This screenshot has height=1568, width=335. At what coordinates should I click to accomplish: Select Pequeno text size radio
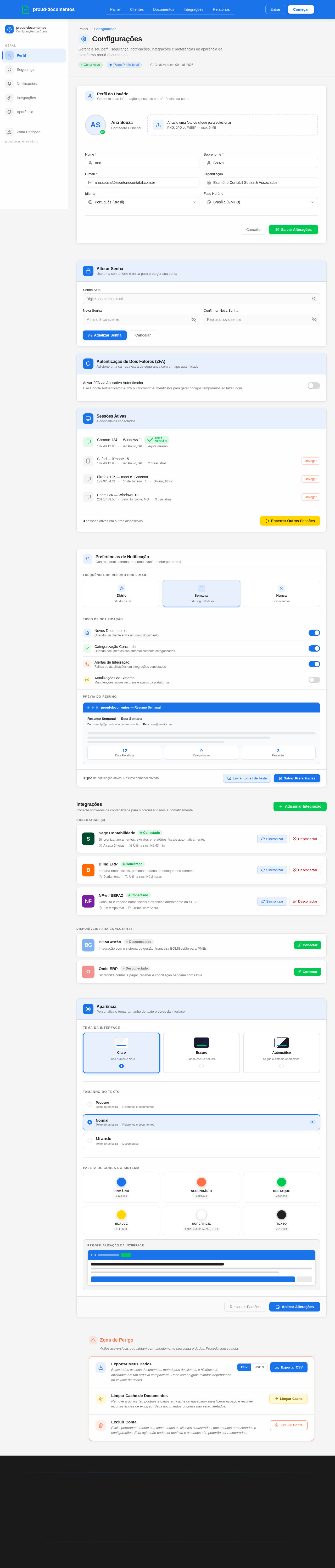90,1104
